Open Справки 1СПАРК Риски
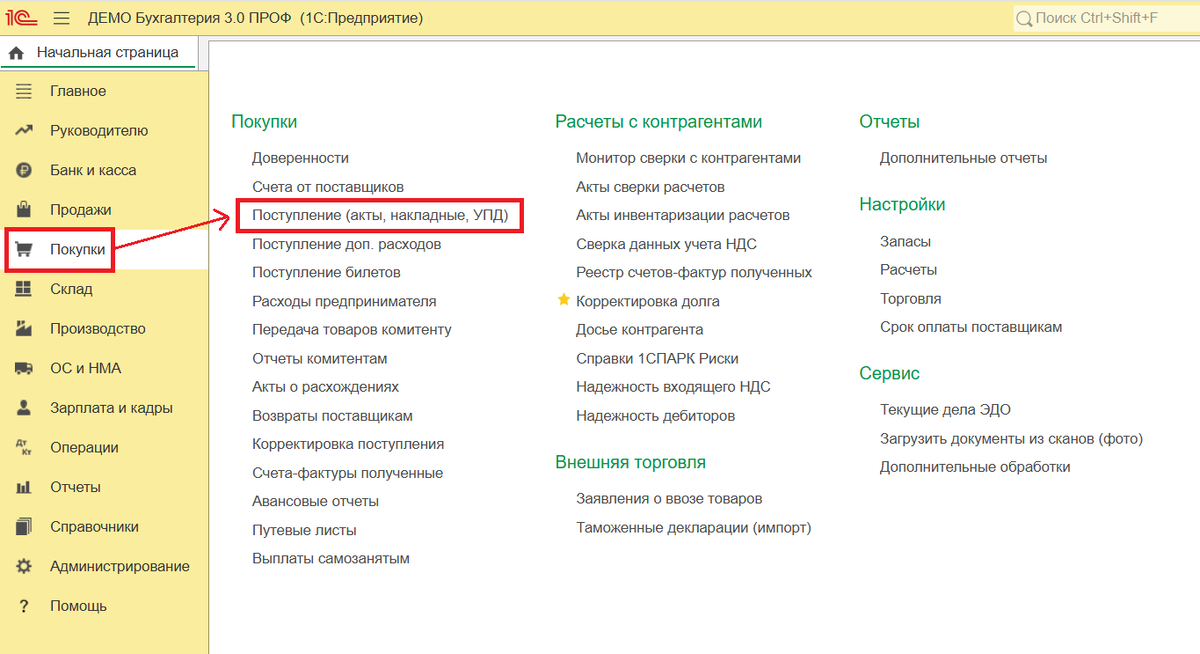Screen dimensions: 1200x654 657,358
